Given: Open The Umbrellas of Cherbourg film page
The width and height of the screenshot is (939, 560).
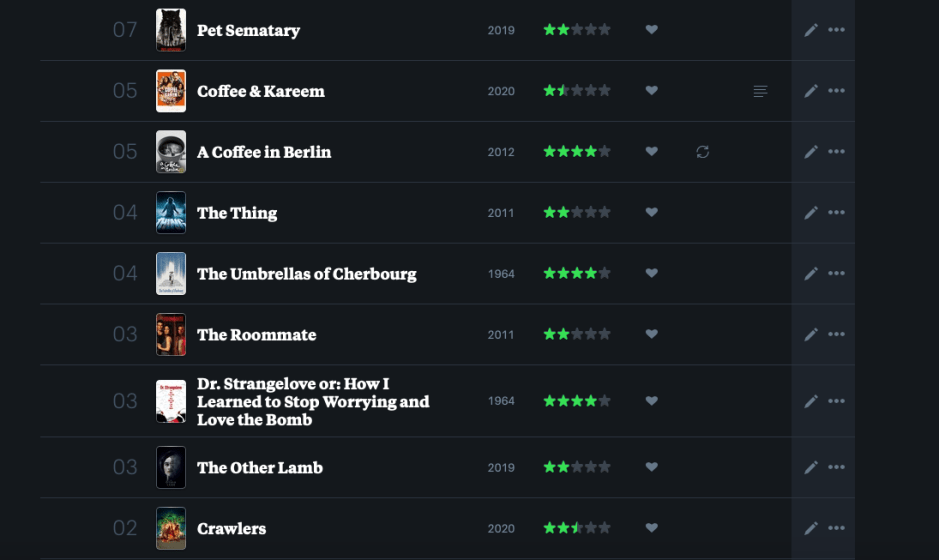Looking at the screenshot, I should coord(306,274).
